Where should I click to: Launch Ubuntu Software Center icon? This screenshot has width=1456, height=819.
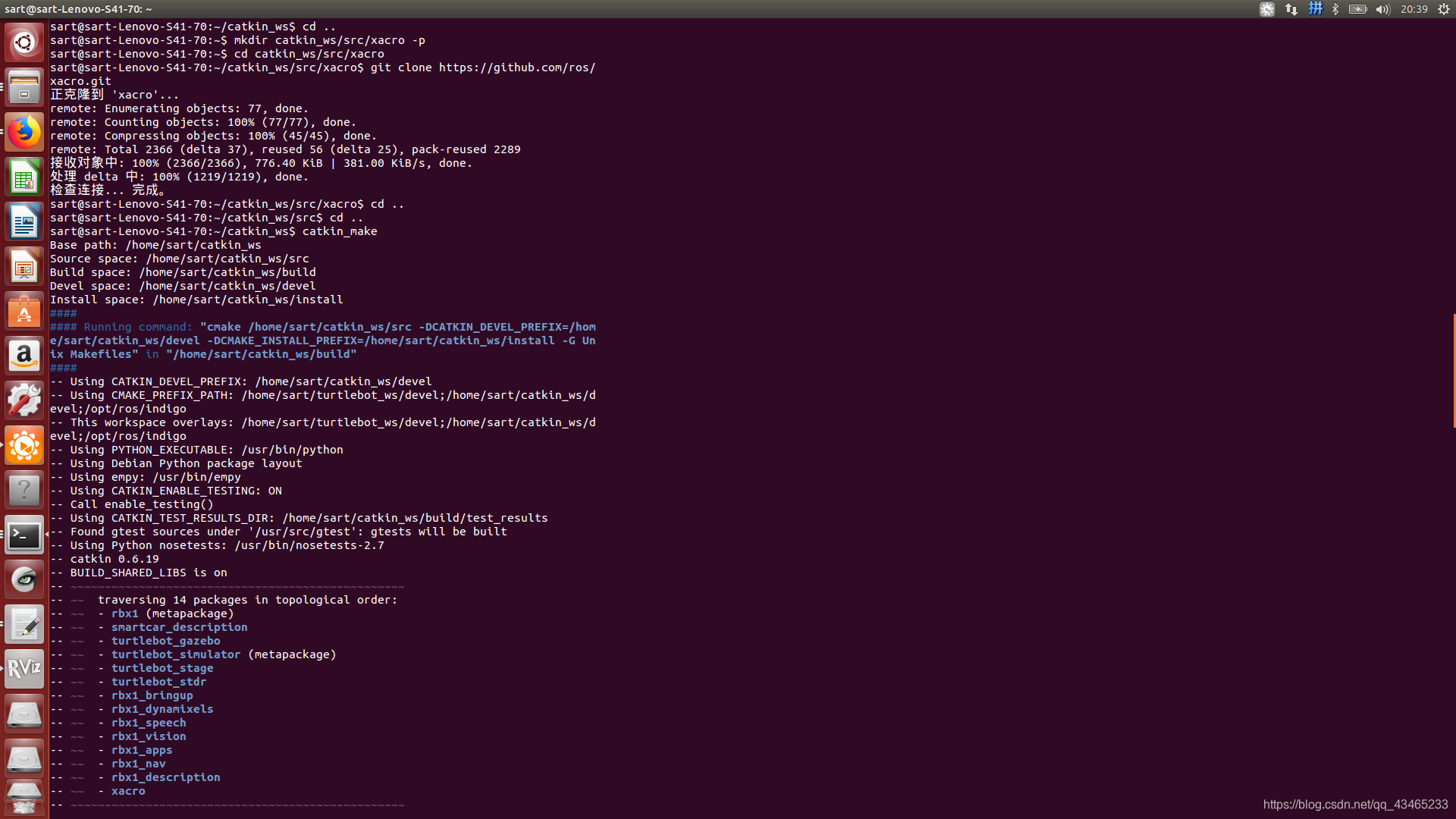(x=24, y=312)
